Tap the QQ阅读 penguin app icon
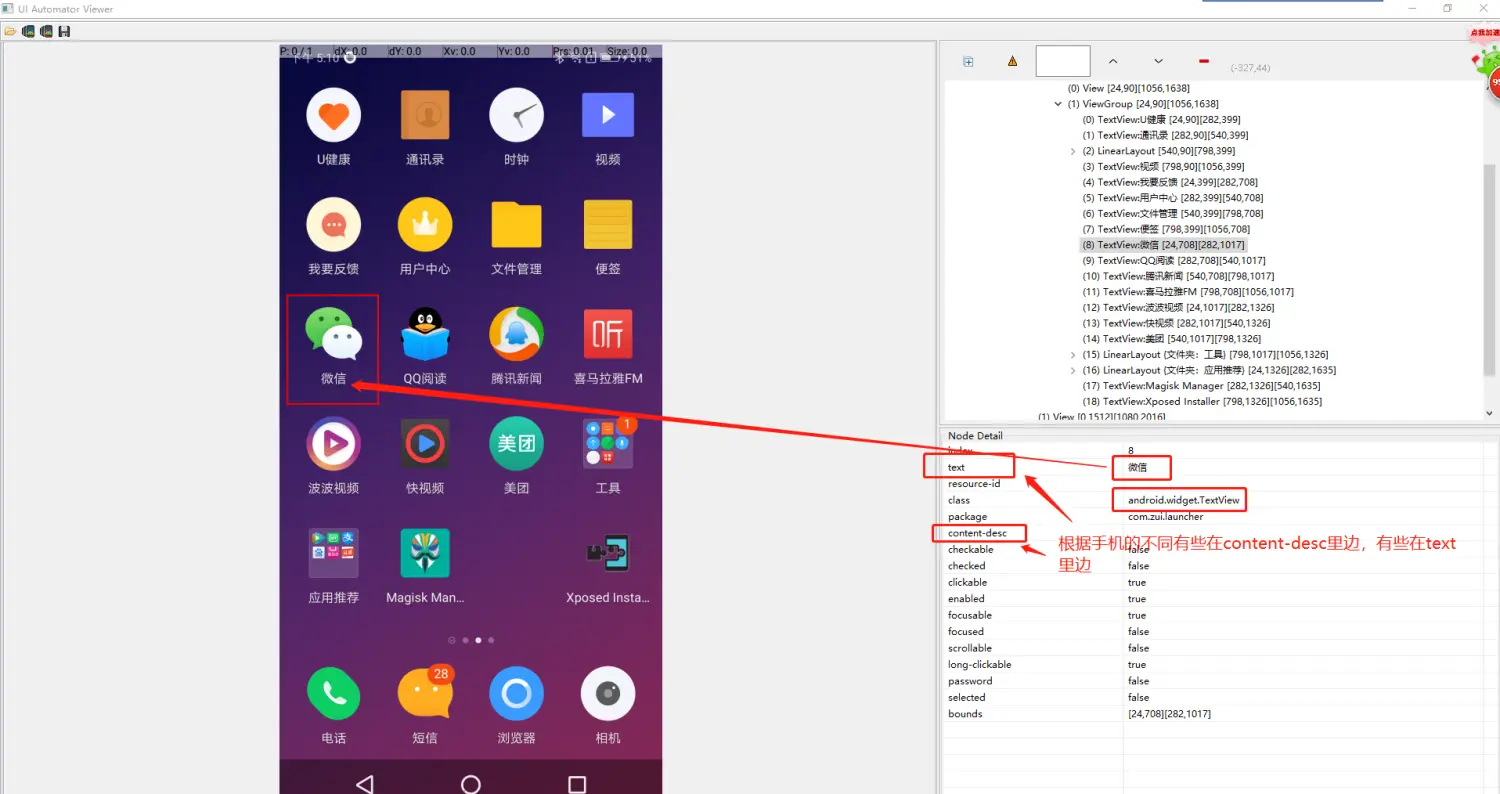This screenshot has width=1500, height=794. (425, 334)
